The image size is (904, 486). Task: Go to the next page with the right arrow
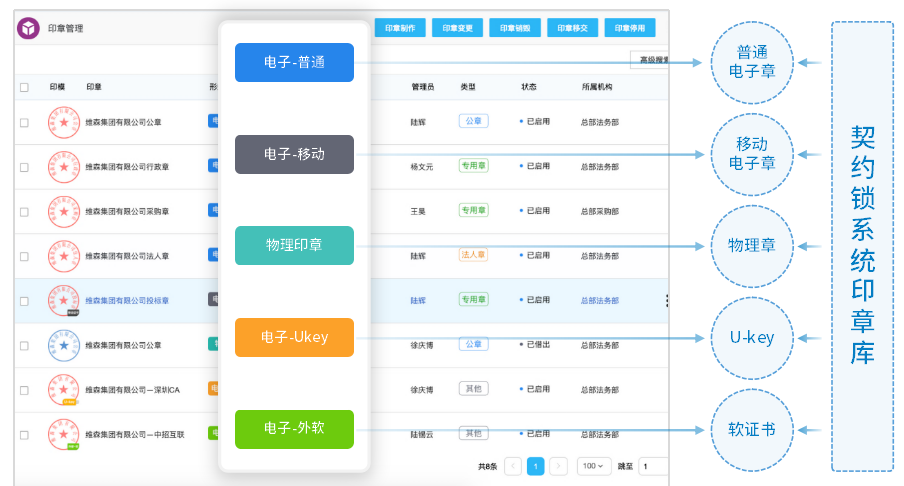[x=558, y=466]
